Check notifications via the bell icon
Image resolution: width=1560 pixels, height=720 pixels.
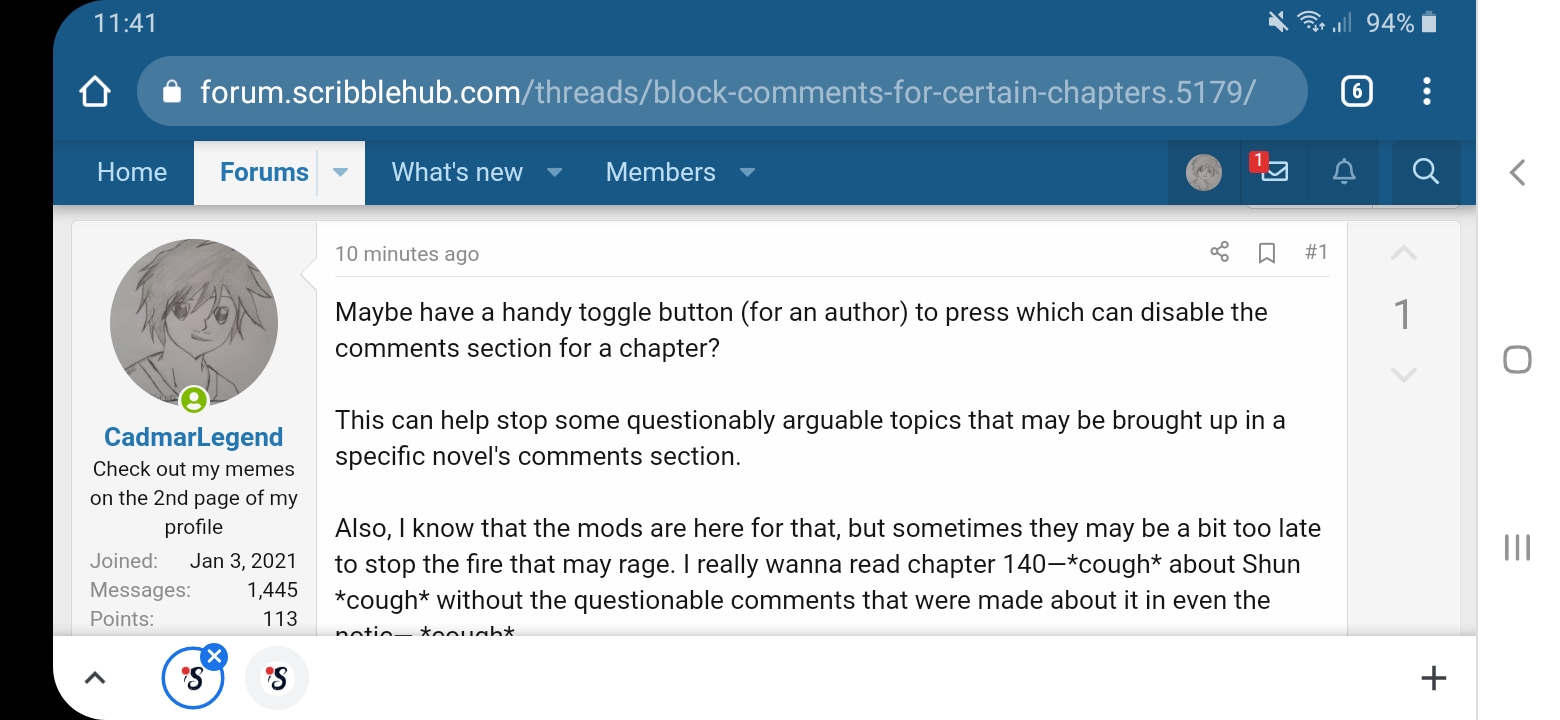pyautogui.click(x=1343, y=172)
